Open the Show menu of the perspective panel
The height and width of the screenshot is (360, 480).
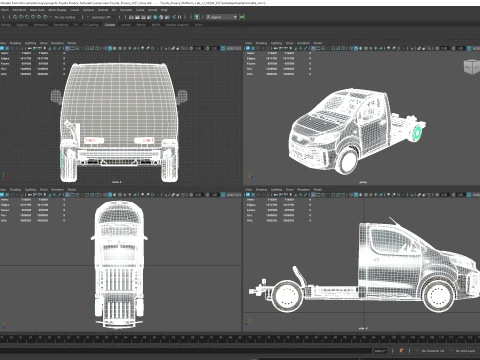click(290, 43)
